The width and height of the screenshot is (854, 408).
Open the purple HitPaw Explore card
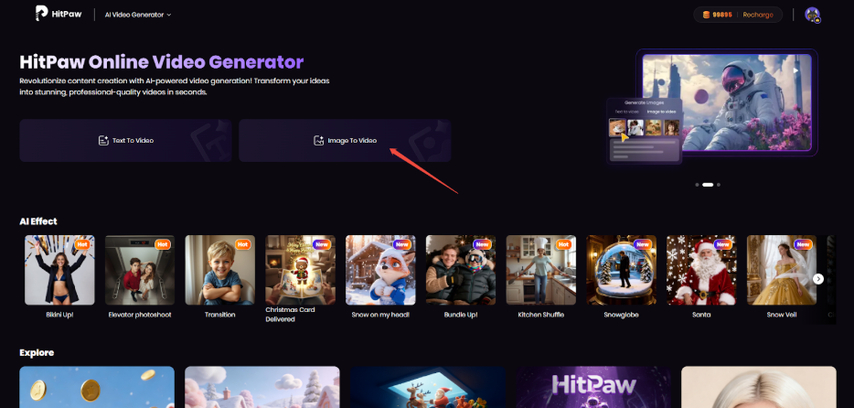(593, 387)
